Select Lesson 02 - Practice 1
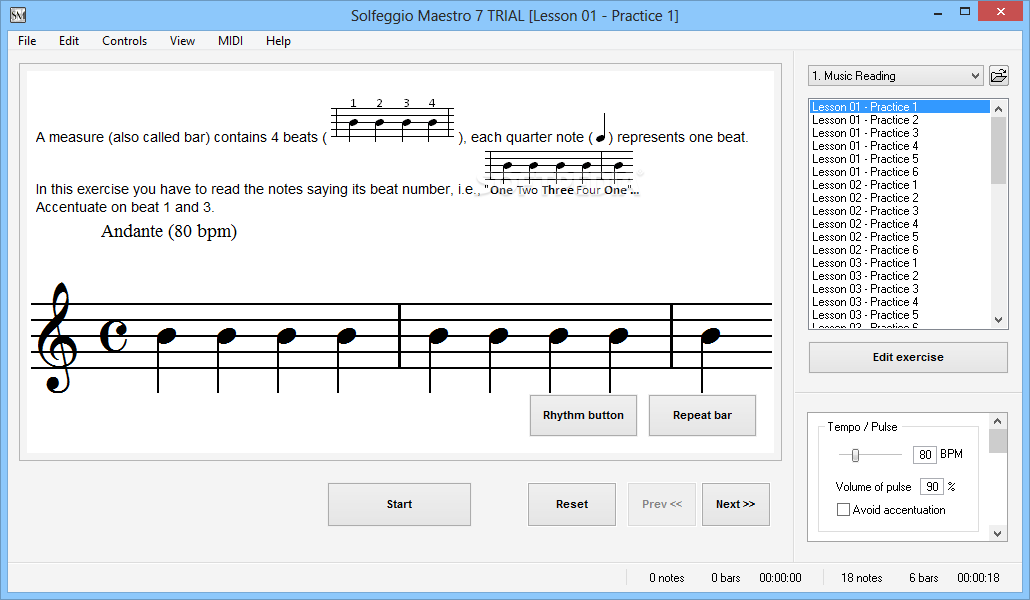 899,185
